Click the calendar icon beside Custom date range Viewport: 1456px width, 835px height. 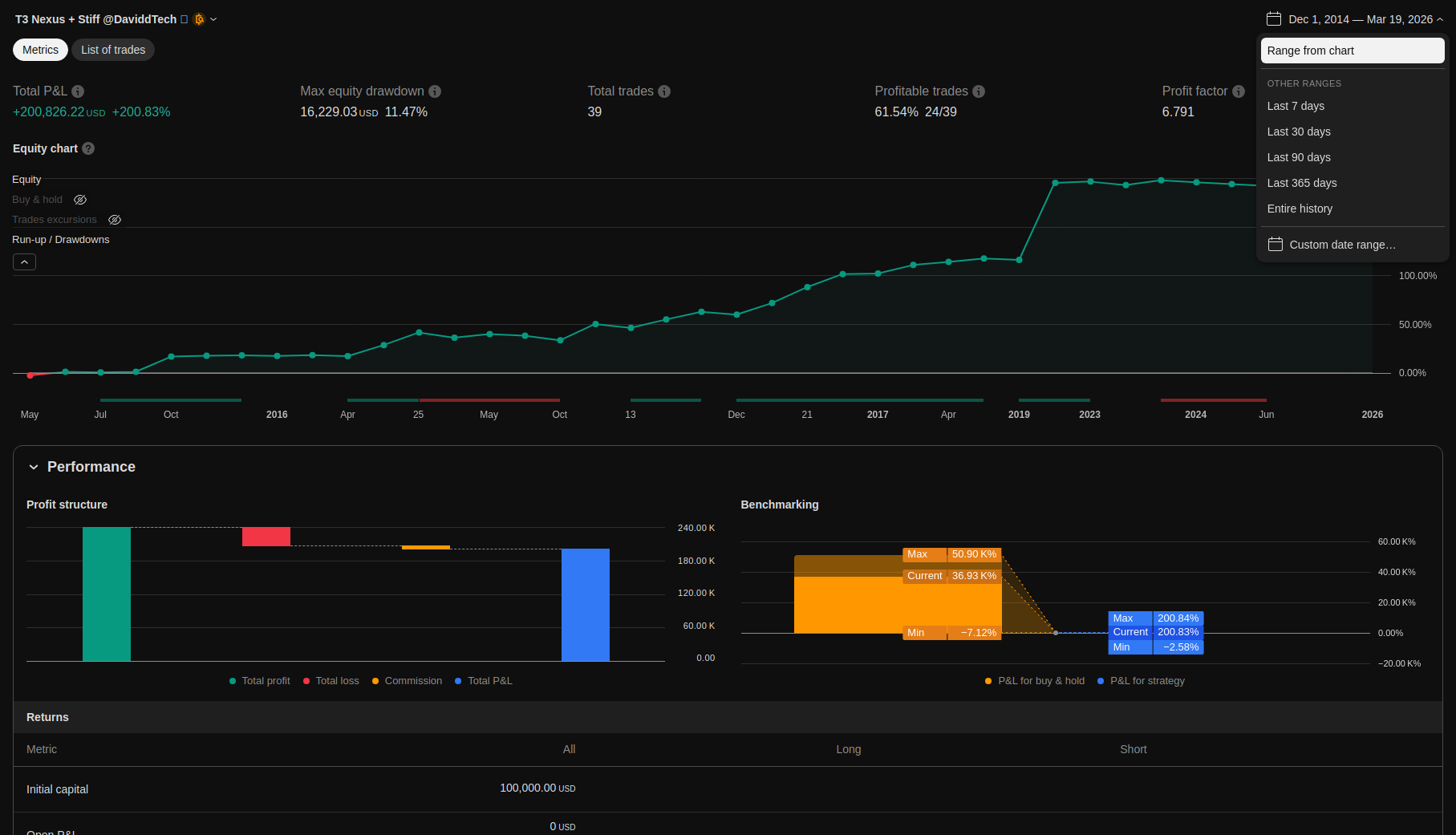point(1276,245)
